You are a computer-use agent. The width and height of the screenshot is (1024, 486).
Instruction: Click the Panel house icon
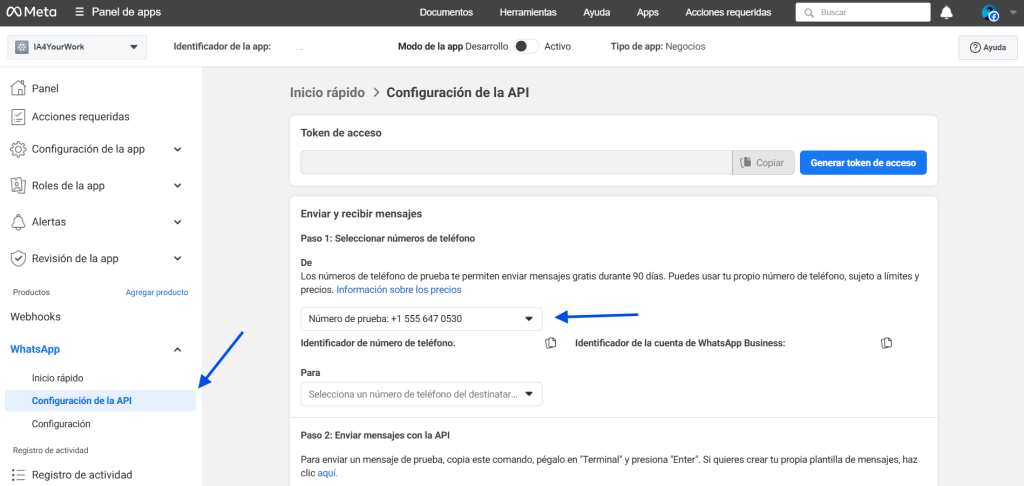[18, 88]
